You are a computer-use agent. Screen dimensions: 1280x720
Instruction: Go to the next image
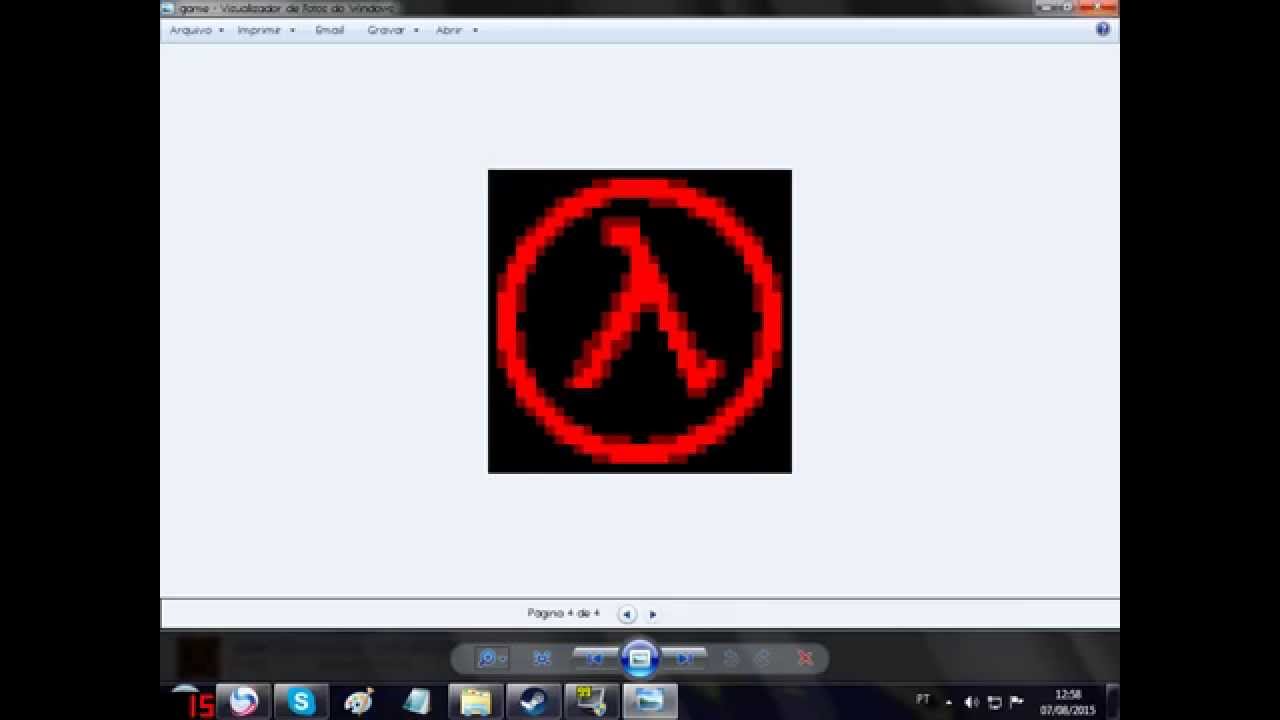coord(685,658)
